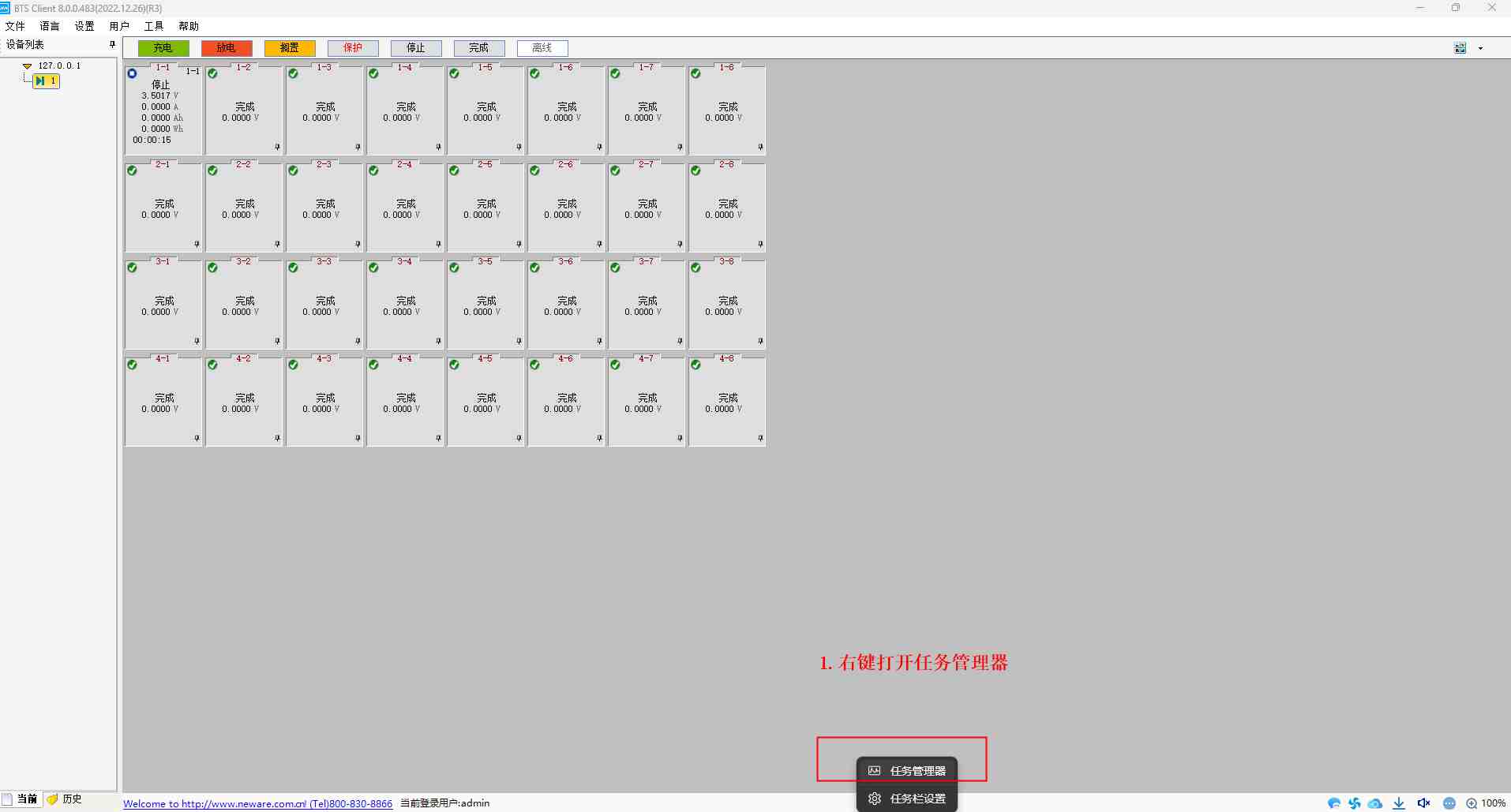Click the green check icon on channel 4-7
This screenshot has width=1511, height=812.
coord(615,365)
